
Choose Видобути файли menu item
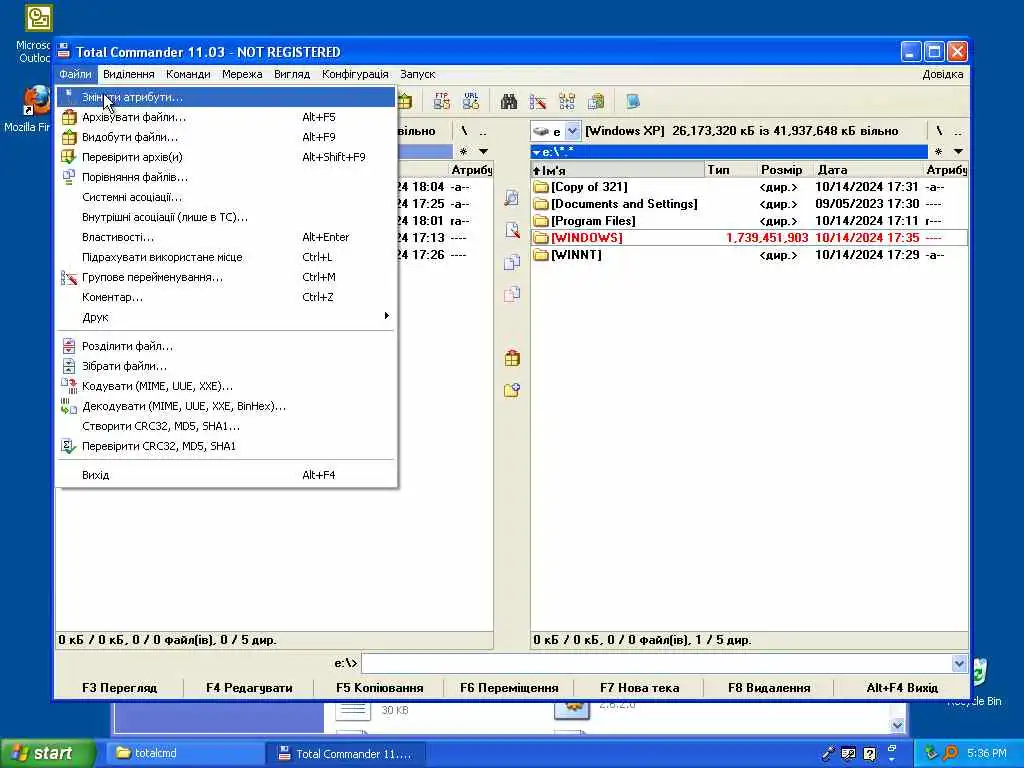226,137
